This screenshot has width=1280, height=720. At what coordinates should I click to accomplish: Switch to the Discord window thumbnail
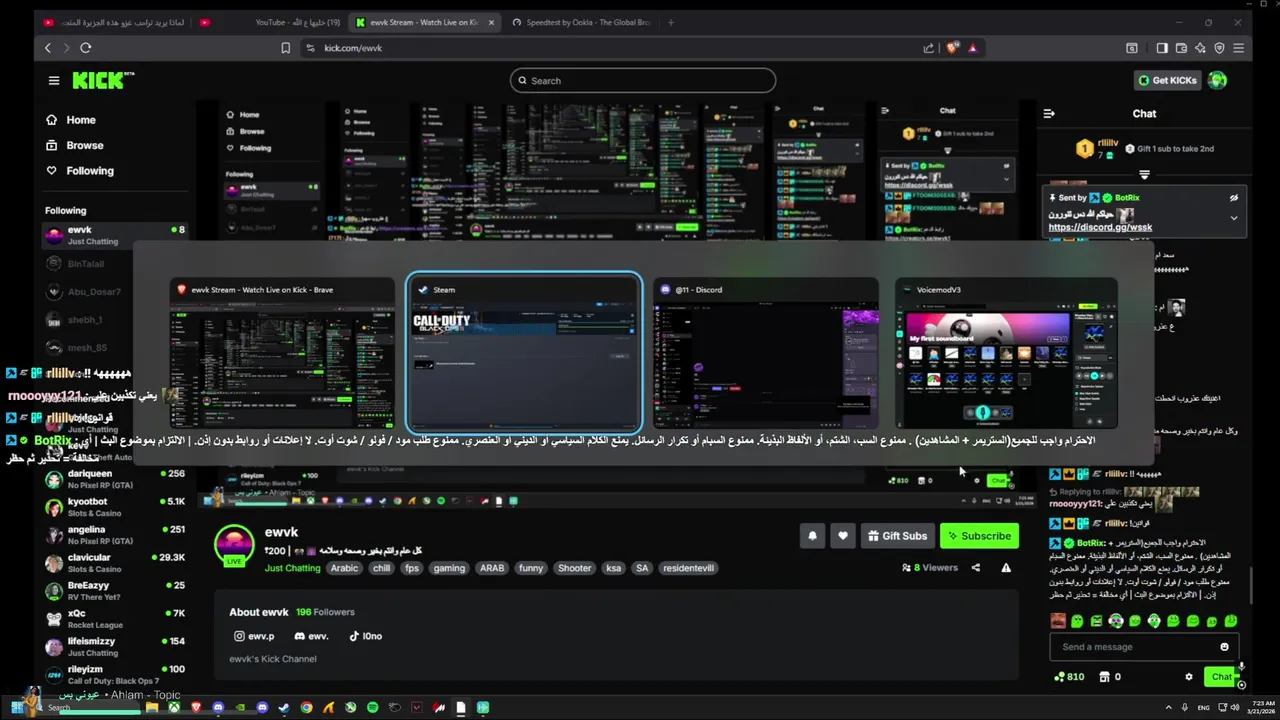pos(766,353)
